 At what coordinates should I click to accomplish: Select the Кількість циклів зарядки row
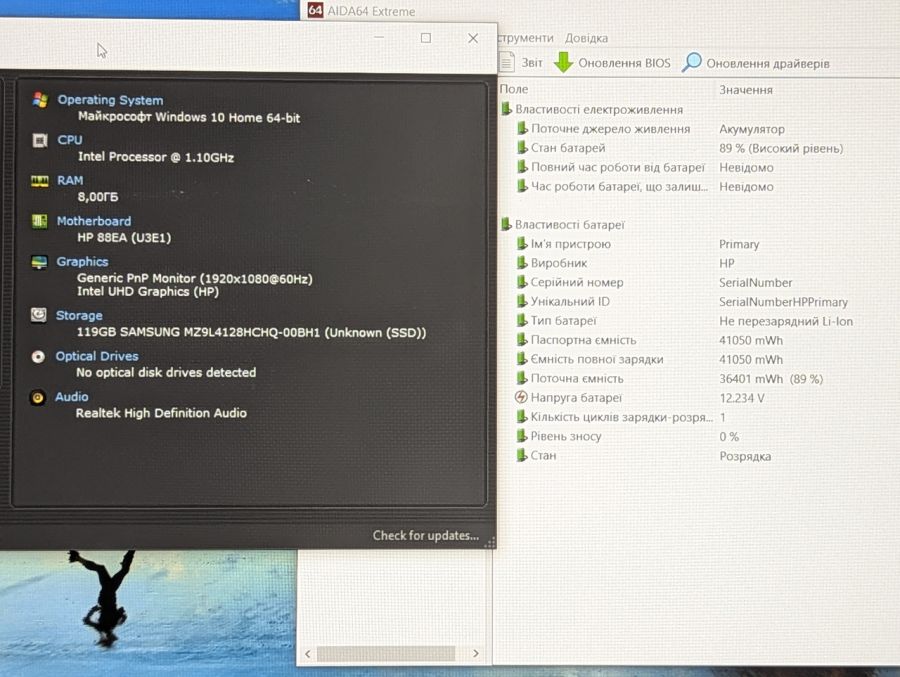pos(622,417)
